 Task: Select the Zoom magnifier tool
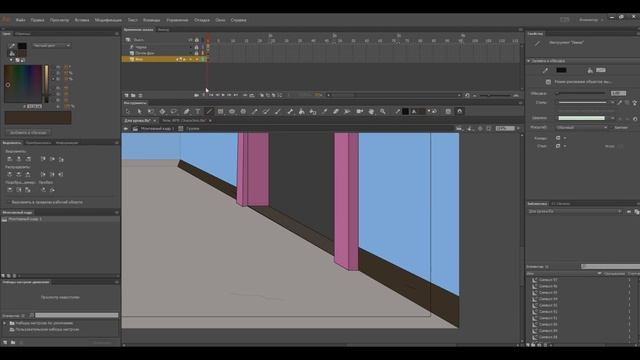[x=382, y=111]
